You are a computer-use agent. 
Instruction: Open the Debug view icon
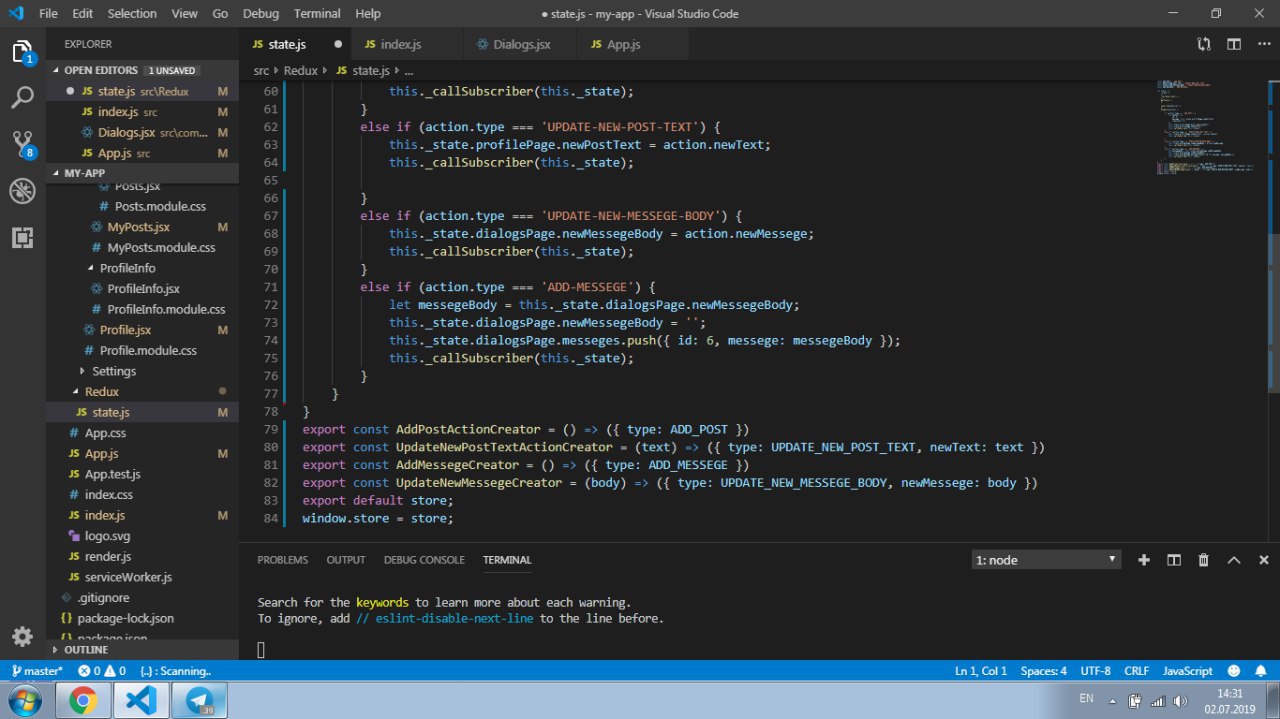click(x=22, y=191)
